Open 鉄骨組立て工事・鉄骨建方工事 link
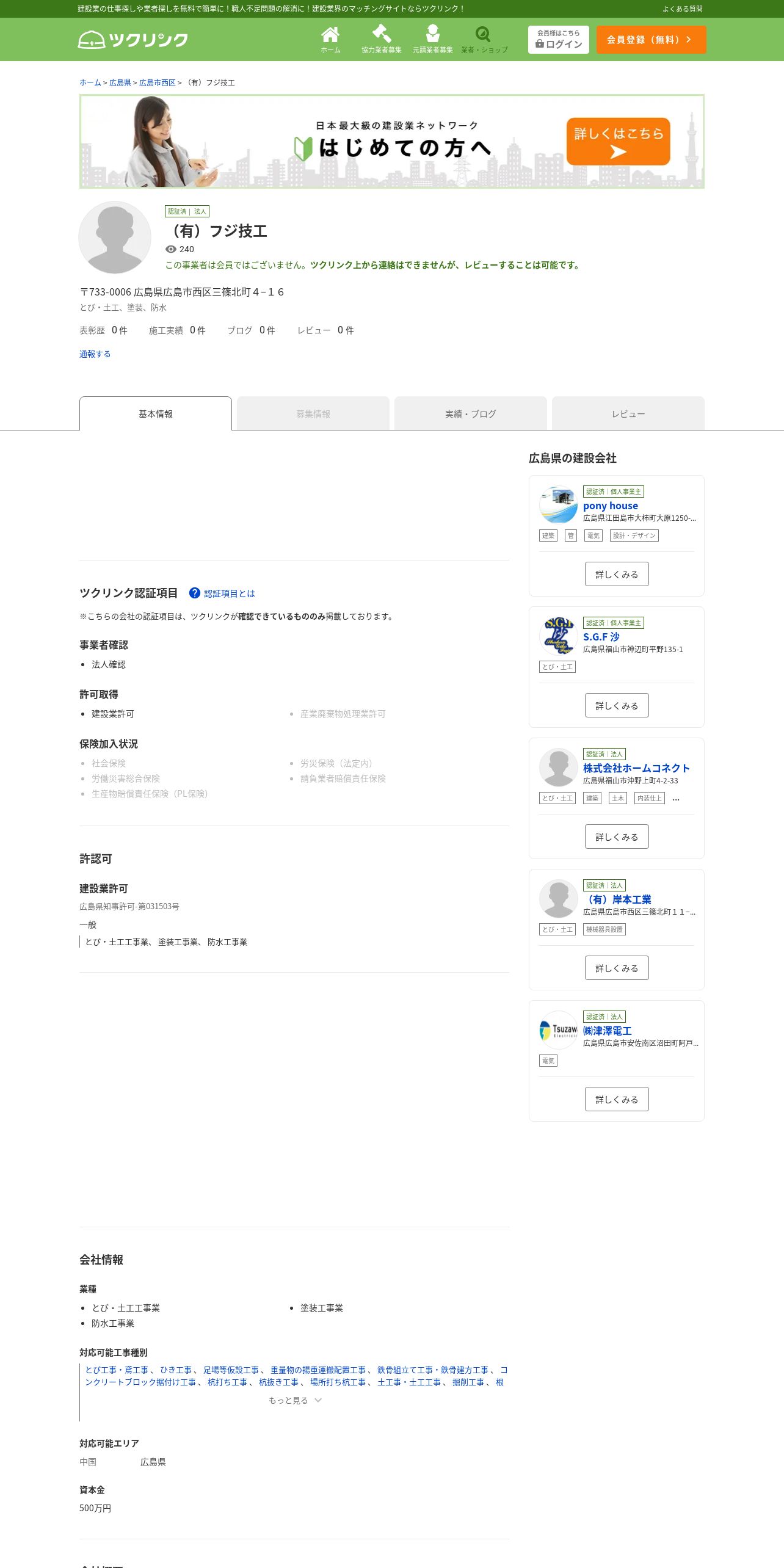The width and height of the screenshot is (784, 1568). (x=433, y=1370)
